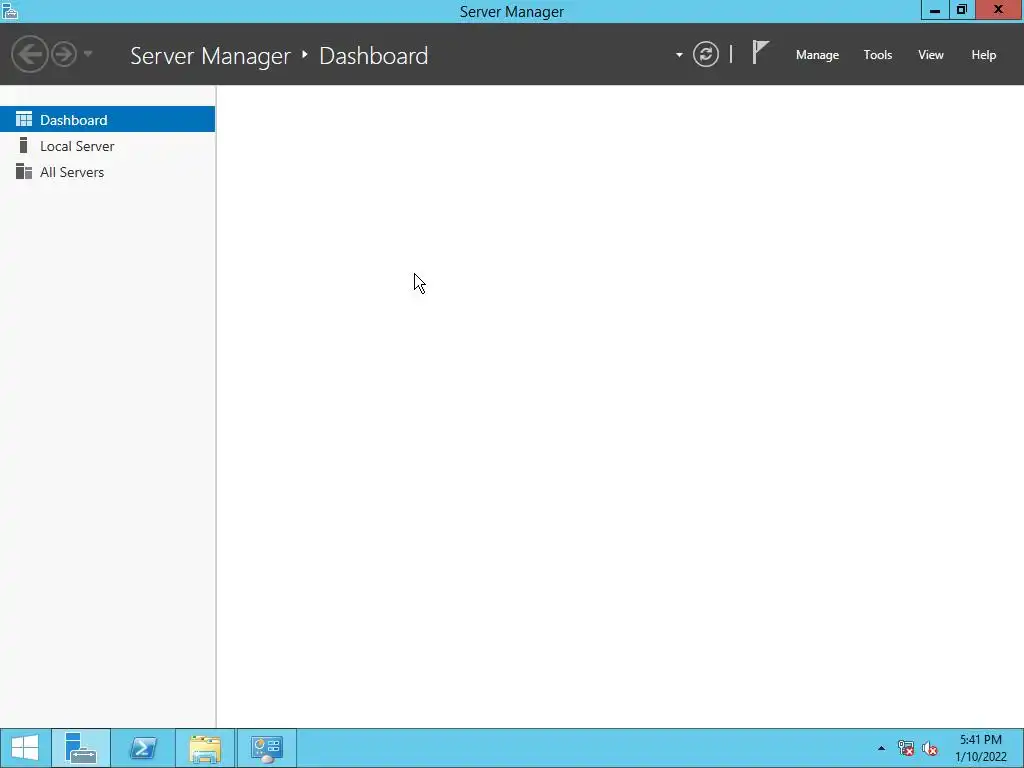Close the Server Manager window
The height and width of the screenshot is (768, 1024).
tap(999, 10)
